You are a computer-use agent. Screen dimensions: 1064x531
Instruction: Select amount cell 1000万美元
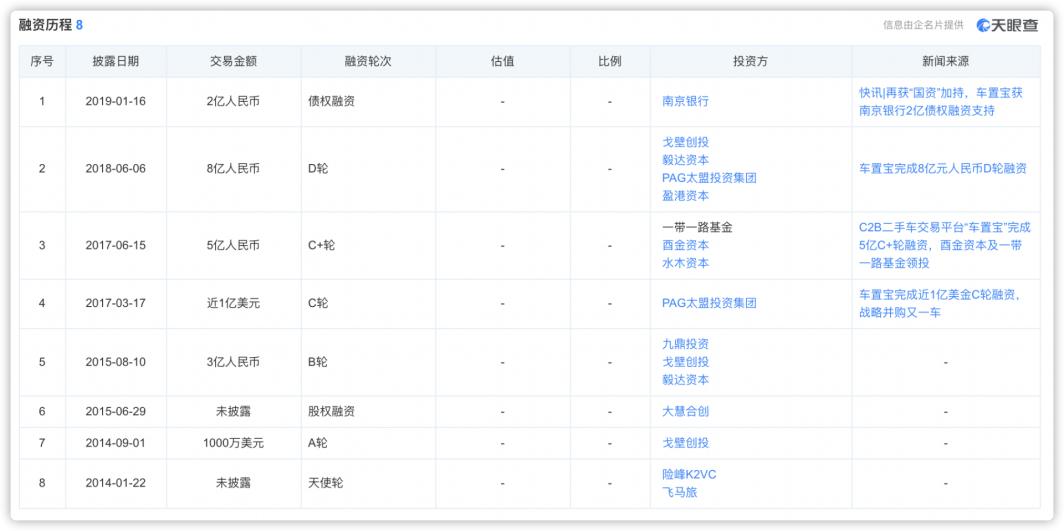pyautogui.click(x=233, y=443)
